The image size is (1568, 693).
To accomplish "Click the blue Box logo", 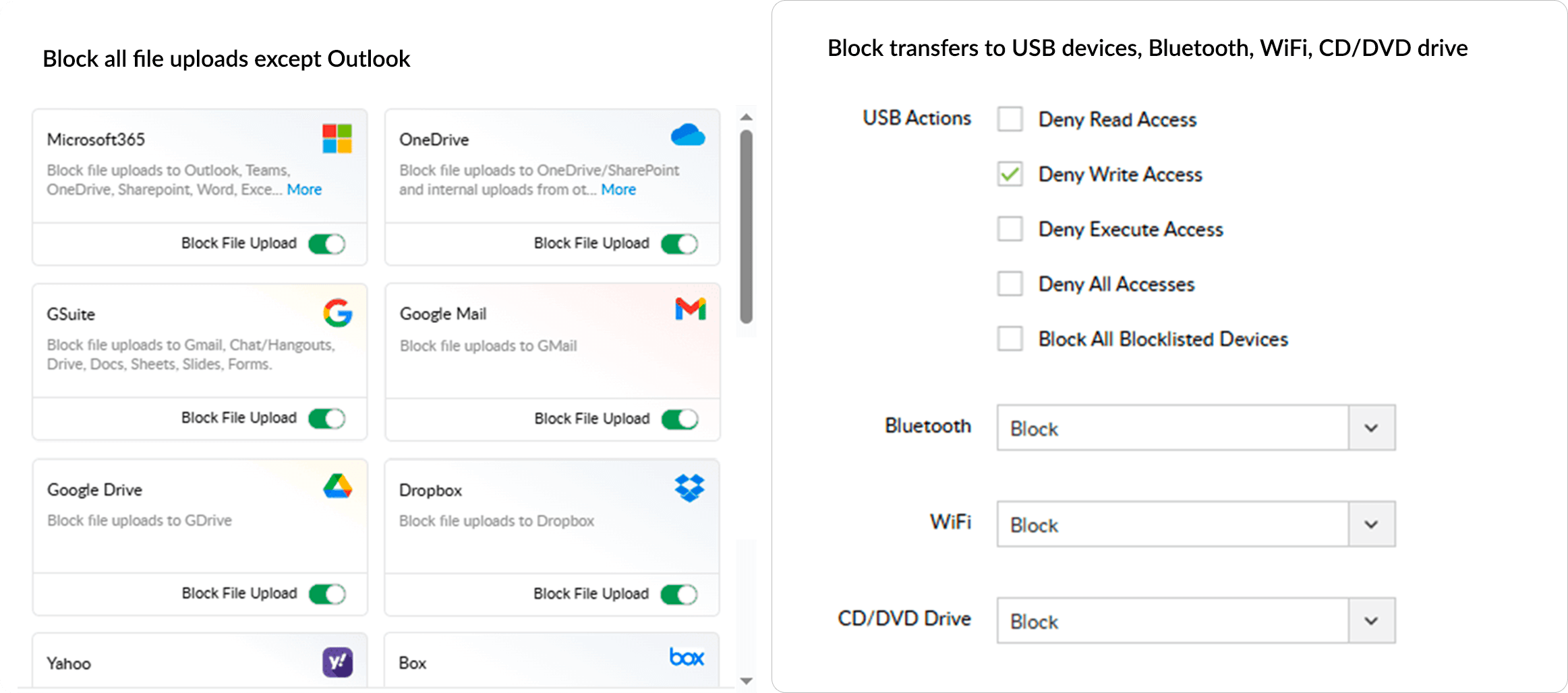I will pyautogui.click(x=687, y=657).
